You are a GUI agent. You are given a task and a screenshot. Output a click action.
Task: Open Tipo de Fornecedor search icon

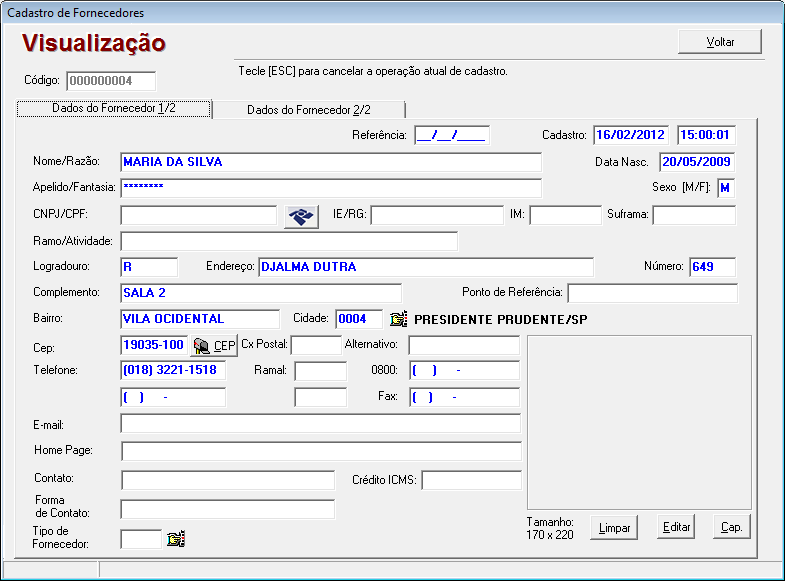coord(177,539)
